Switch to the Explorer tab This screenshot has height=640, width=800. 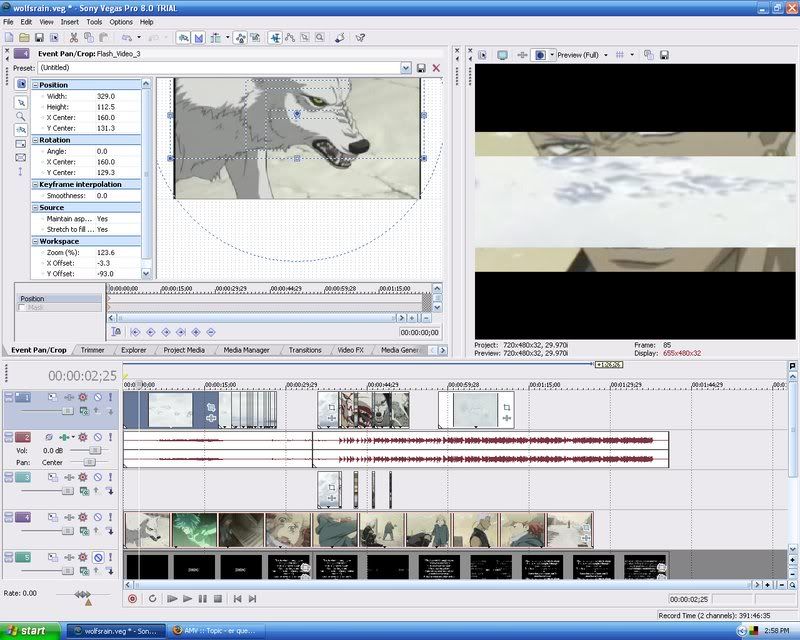coord(134,350)
